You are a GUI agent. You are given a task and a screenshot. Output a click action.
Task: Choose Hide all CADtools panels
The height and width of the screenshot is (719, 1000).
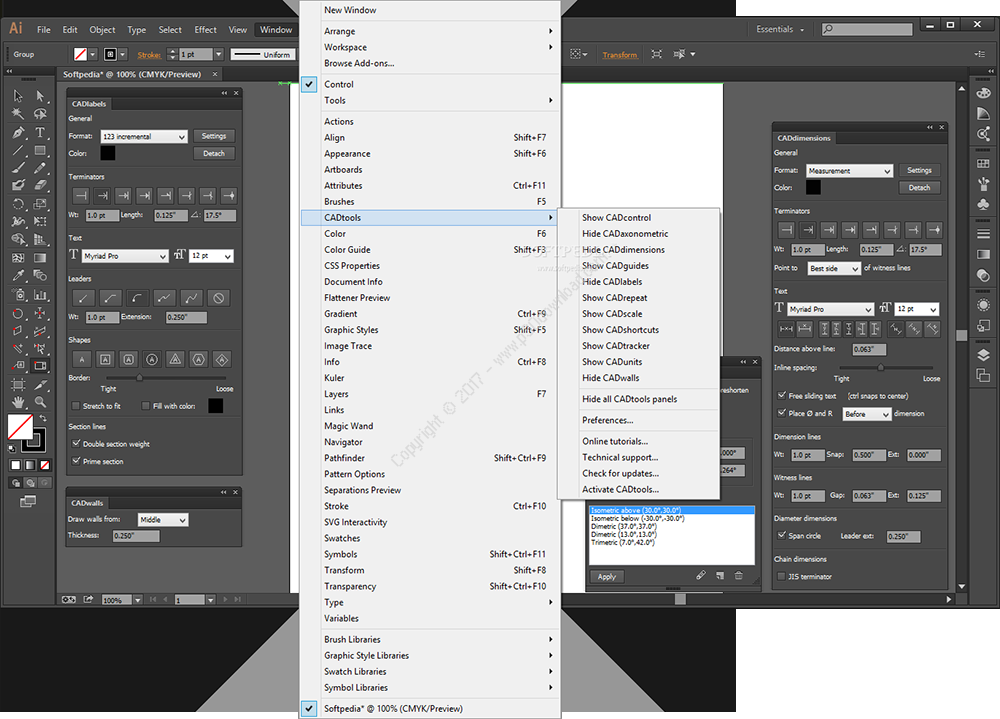click(639, 399)
